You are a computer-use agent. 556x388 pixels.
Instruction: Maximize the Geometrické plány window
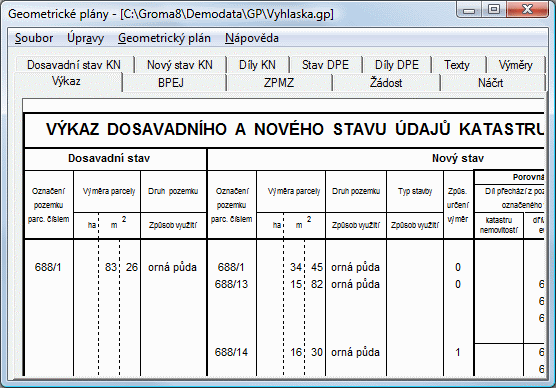click(494, 10)
